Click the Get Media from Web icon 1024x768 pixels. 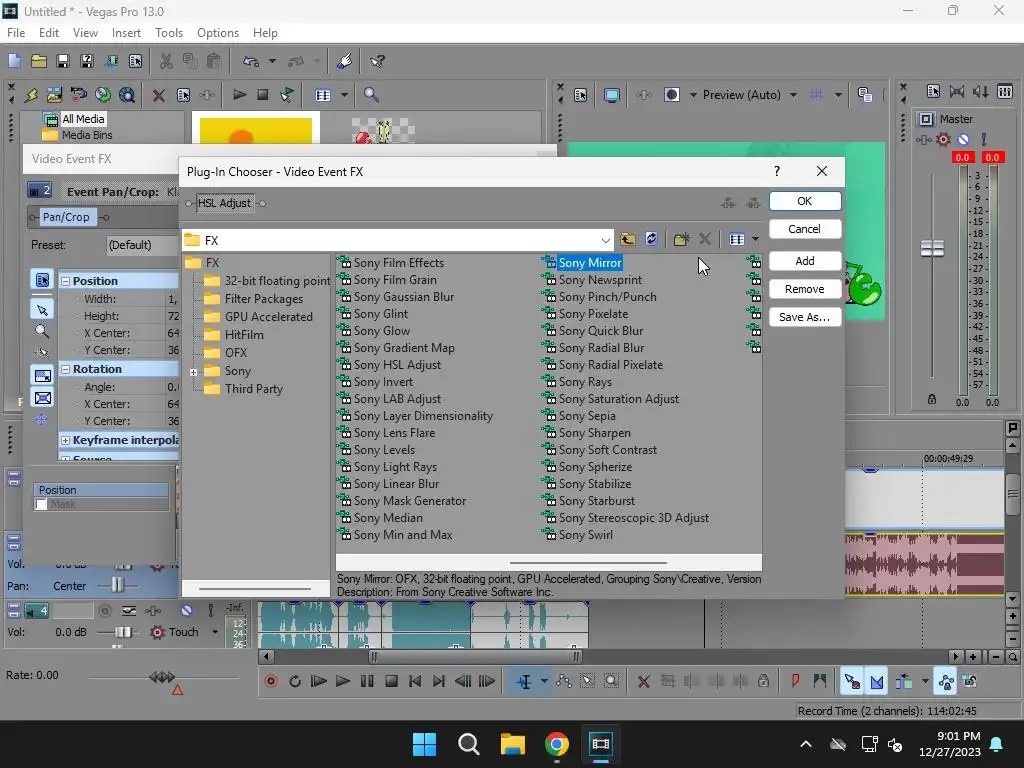coord(127,95)
